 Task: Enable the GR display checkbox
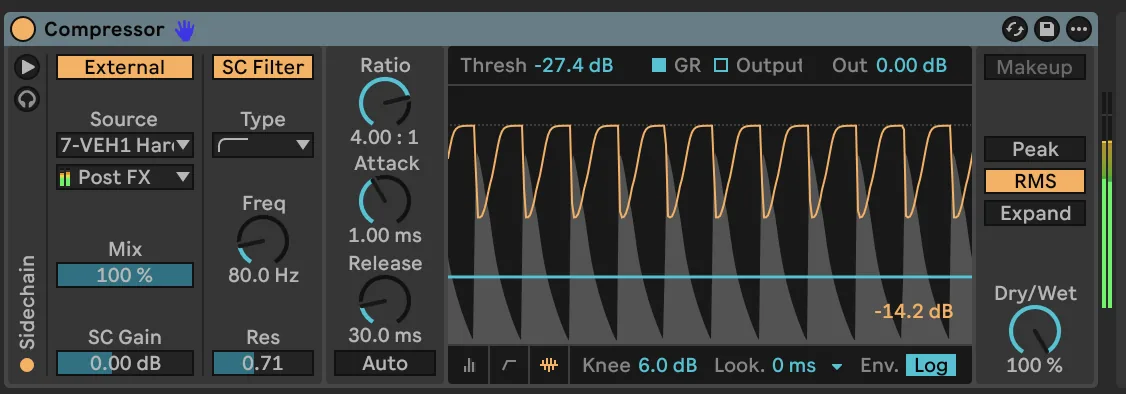point(659,66)
